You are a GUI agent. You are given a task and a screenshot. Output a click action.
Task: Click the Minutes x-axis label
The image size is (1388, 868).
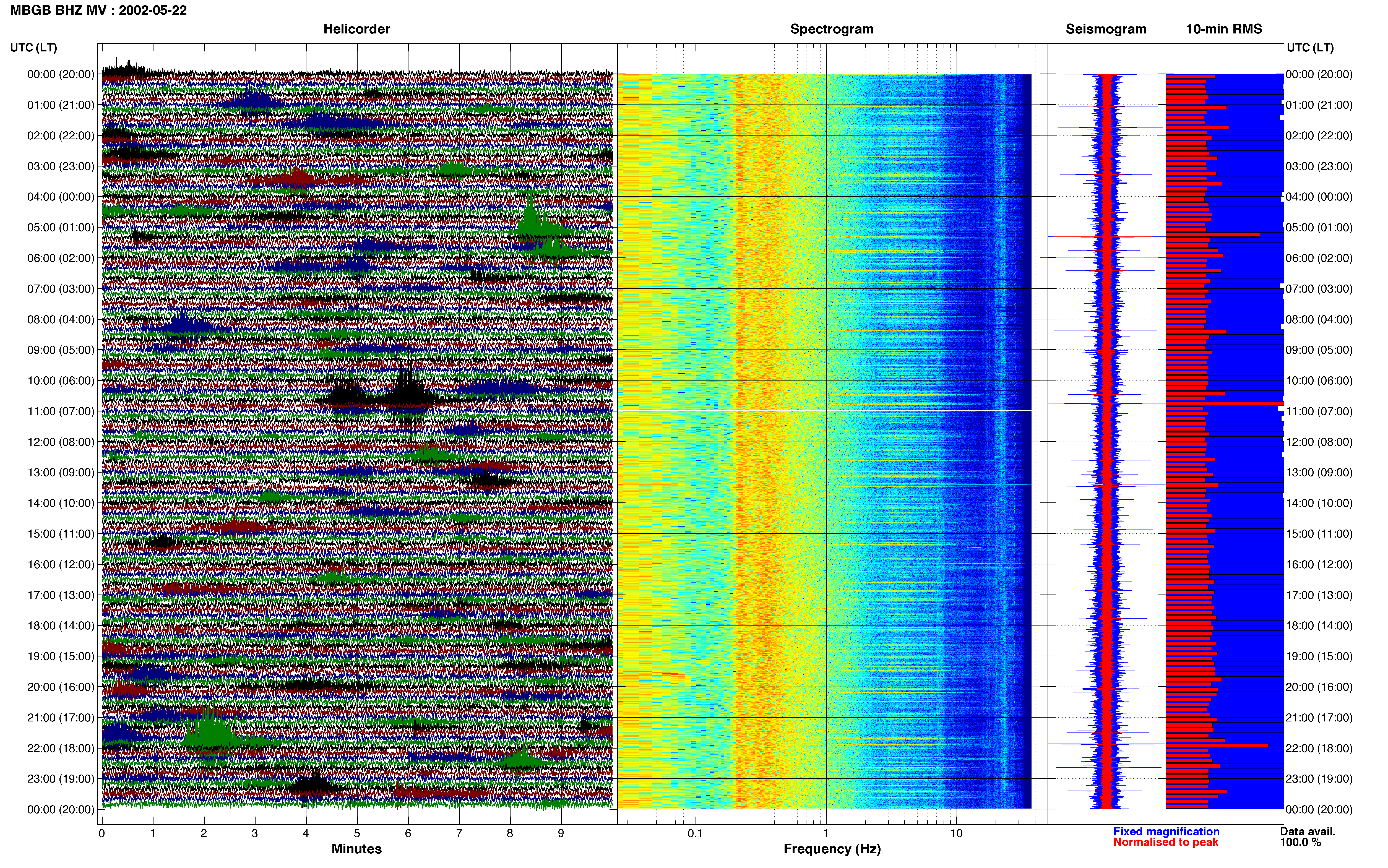click(x=356, y=848)
